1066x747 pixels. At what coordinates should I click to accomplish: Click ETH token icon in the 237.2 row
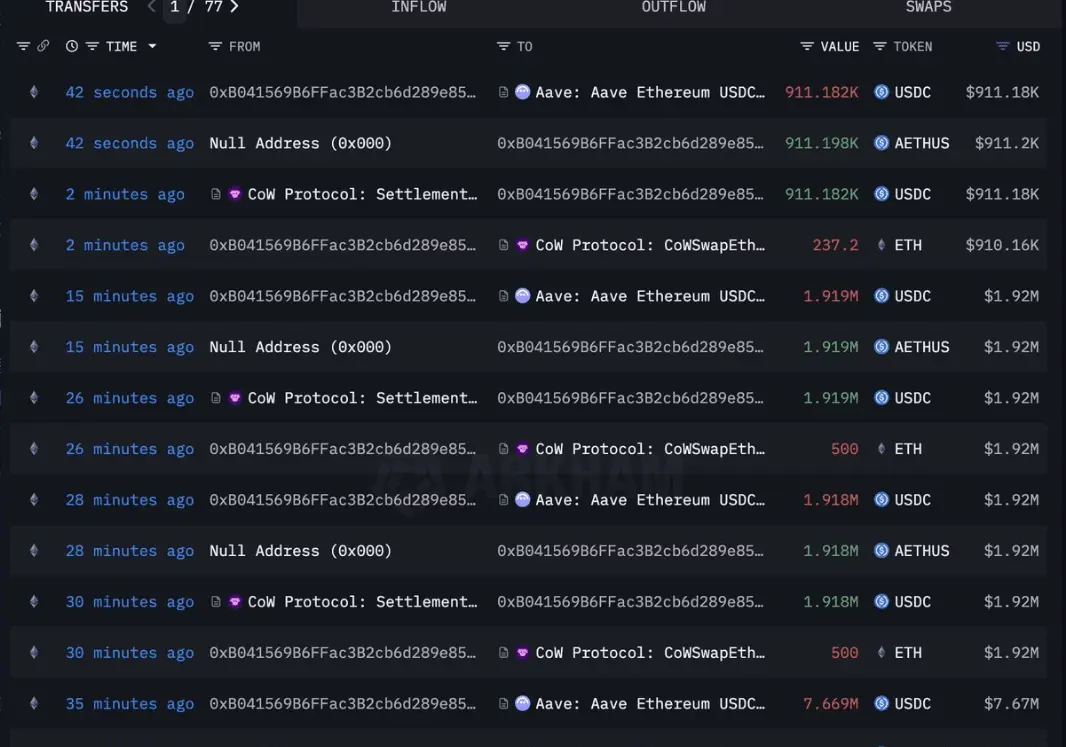tap(881, 245)
